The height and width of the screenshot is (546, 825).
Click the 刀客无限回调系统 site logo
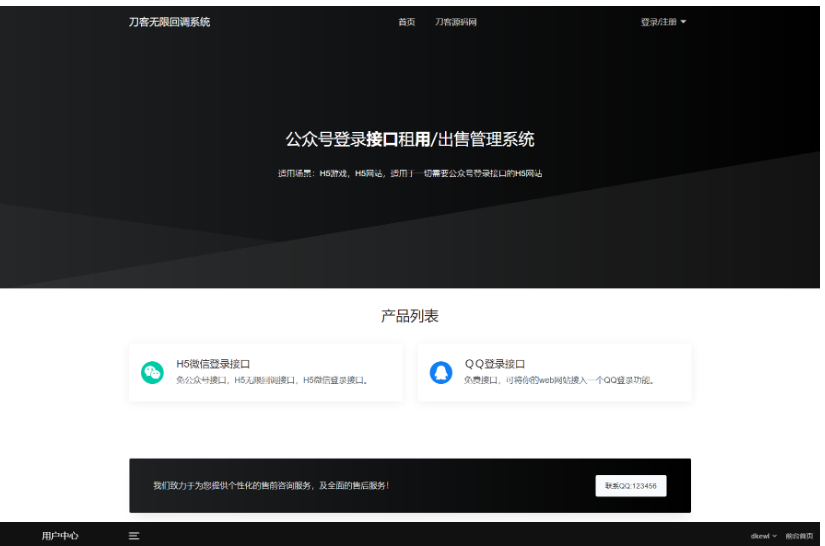coord(169,22)
